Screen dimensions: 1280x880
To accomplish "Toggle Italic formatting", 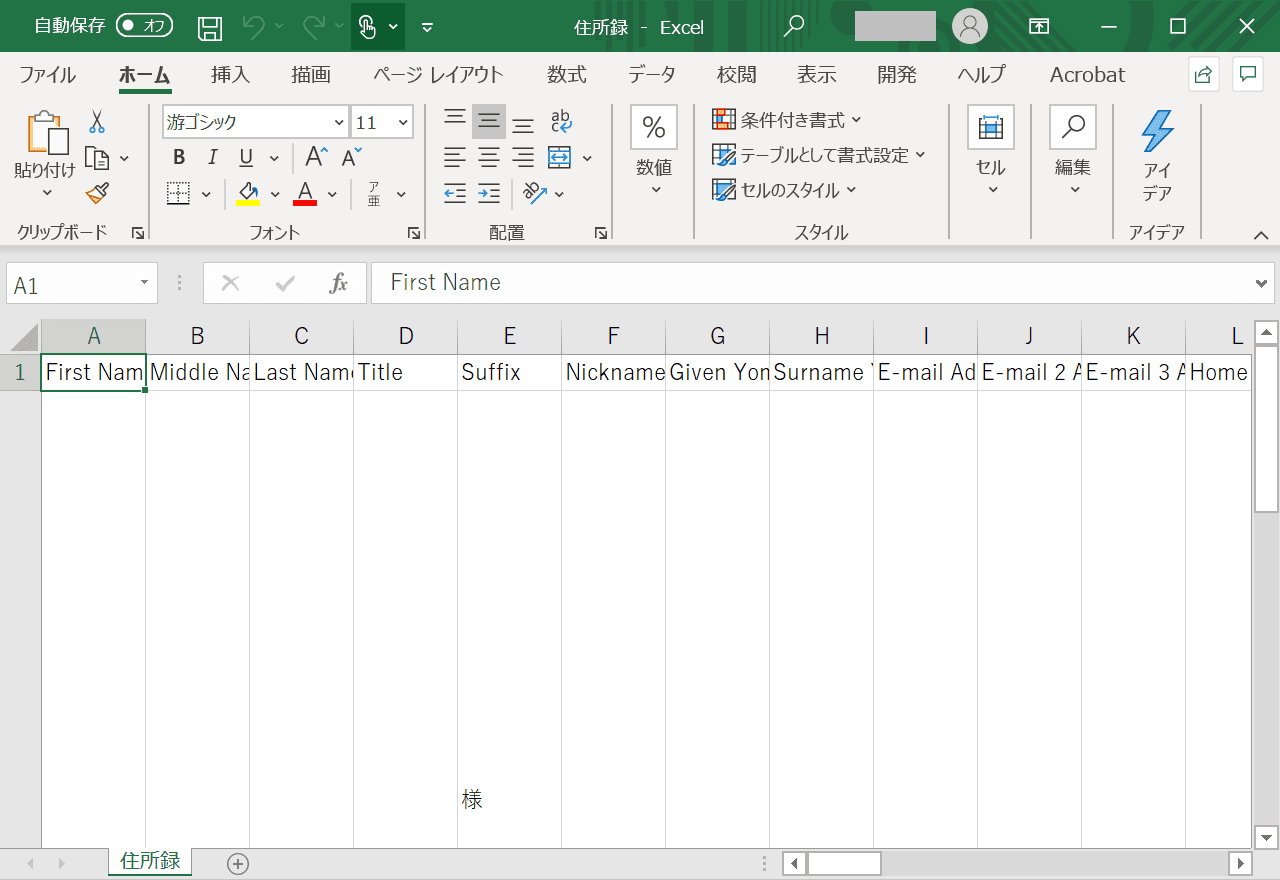I will click(x=212, y=157).
